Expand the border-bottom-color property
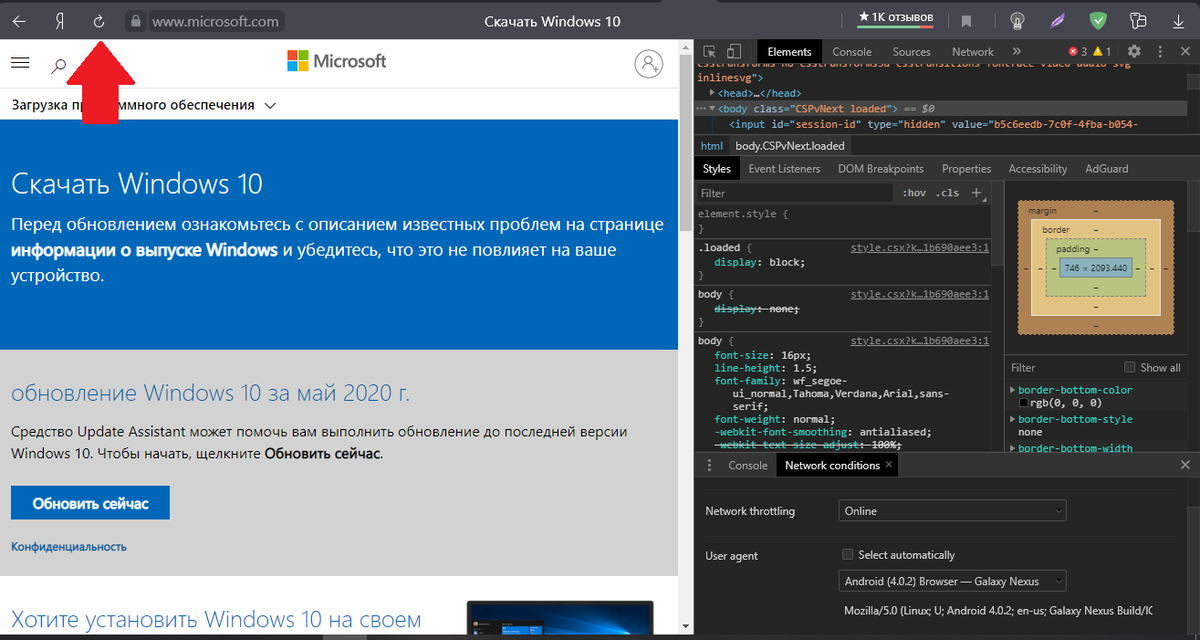Screen dimensions: 1200x640 [x=1013, y=390]
